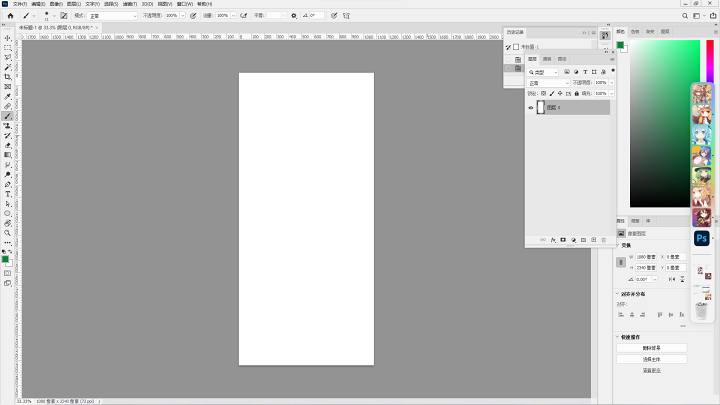Screen dimensions: 720x405
Task: Create new group folder icon
Action: (583, 240)
